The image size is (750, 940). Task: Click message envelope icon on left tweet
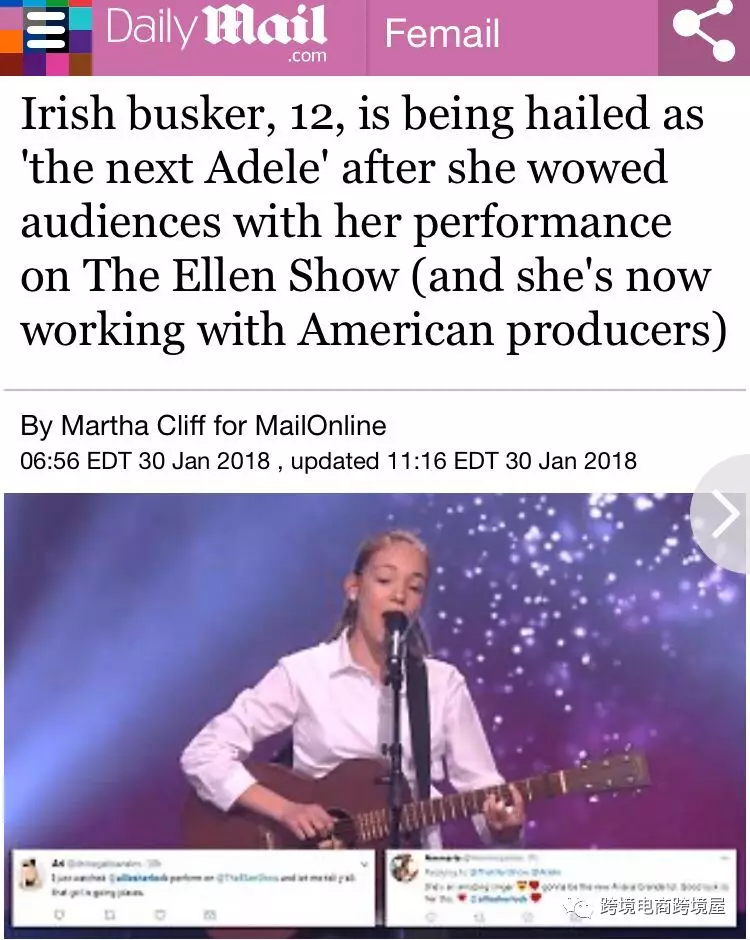[210, 914]
